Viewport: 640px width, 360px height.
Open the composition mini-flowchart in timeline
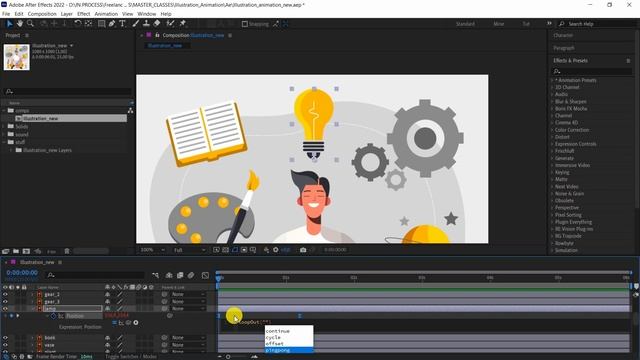pyautogui.click(x=156, y=276)
